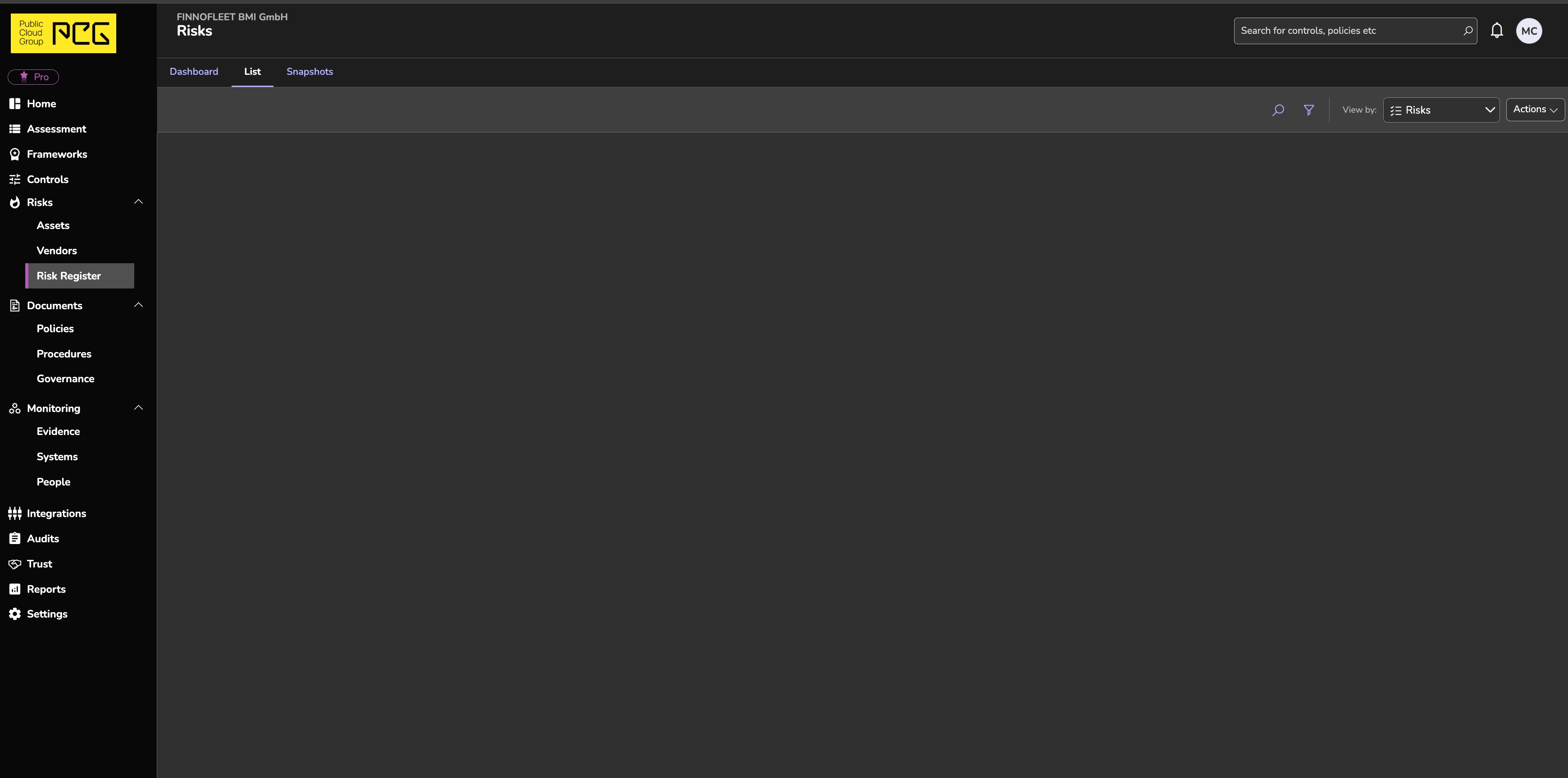Click the Integrations icon in the sidebar
Screen dimensions: 1568x778
tap(14, 513)
